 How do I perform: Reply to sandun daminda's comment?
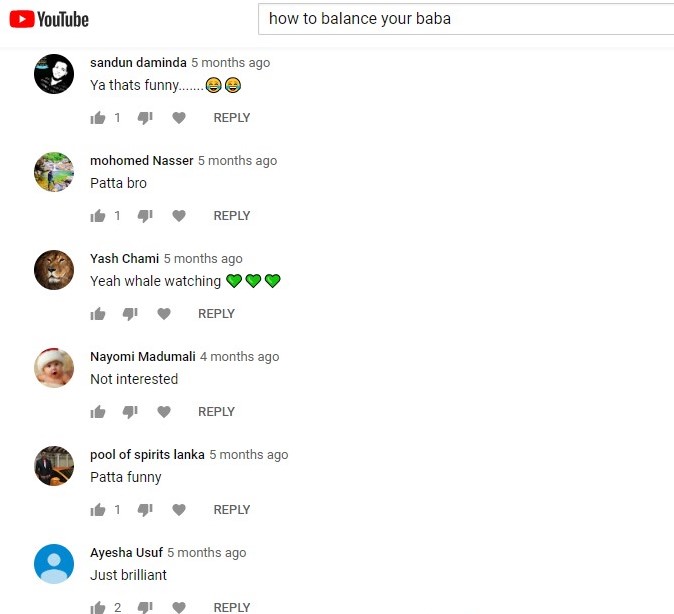(232, 118)
